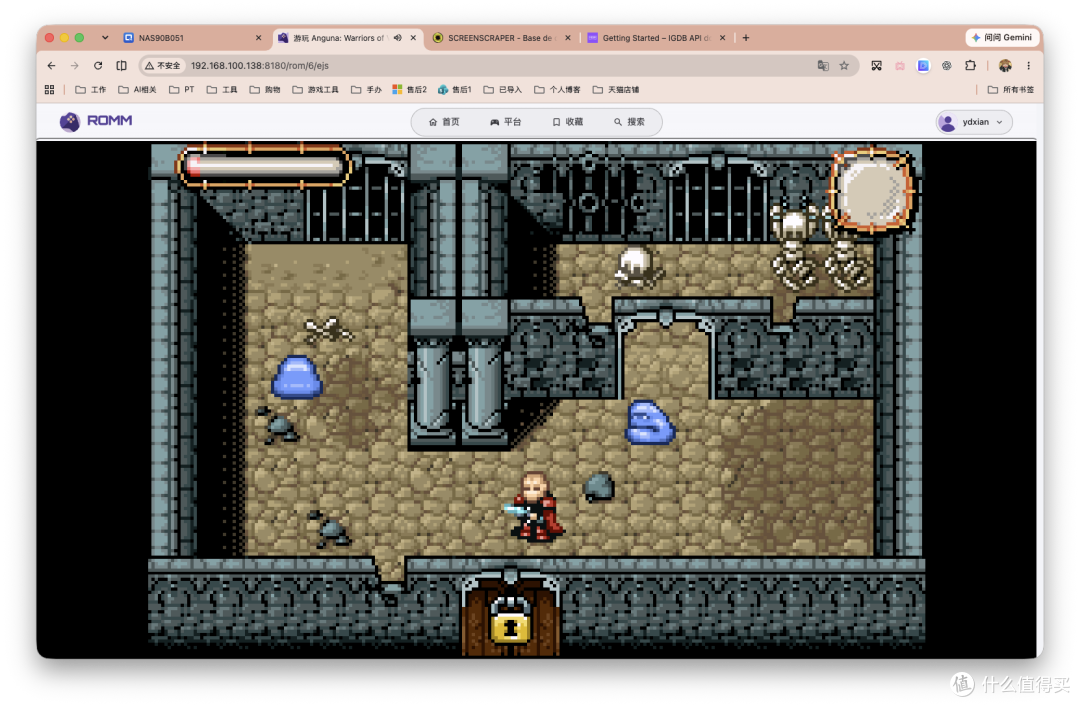
Task: Open the 所有书签 folder
Action: (1010, 90)
